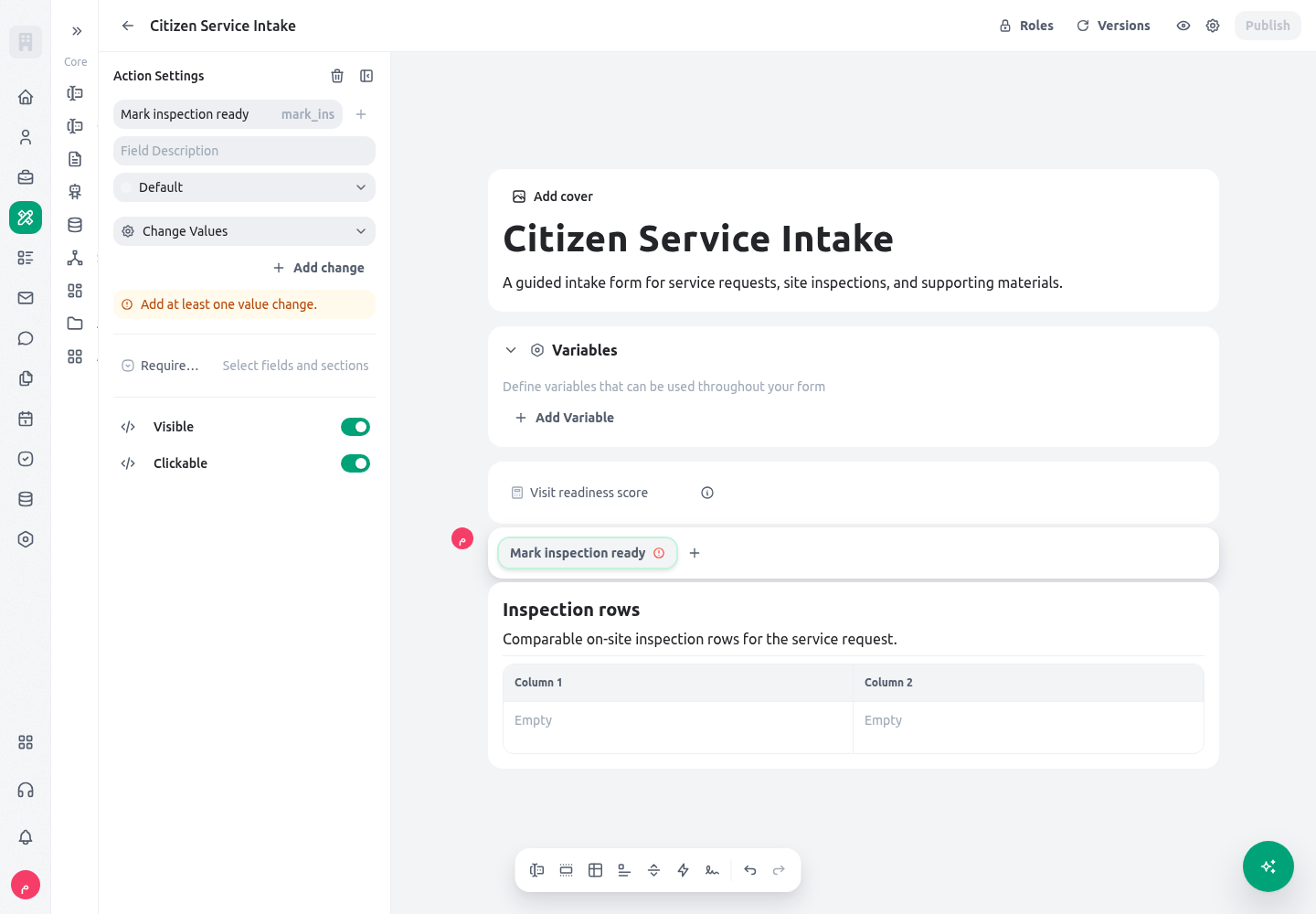Go back using the arrow beside the form title
Image resolution: width=1316 pixels, height=914 pixels.
[128, 26]
